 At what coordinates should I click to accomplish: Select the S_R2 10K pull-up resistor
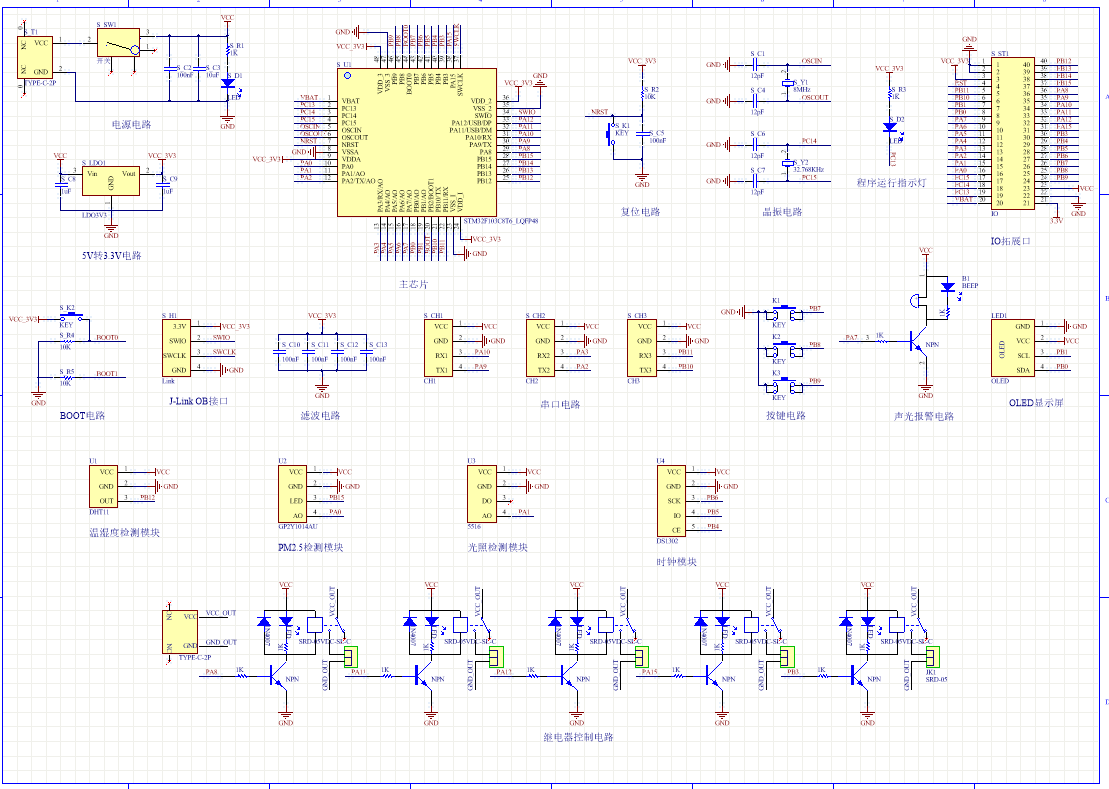coord(643,93)
